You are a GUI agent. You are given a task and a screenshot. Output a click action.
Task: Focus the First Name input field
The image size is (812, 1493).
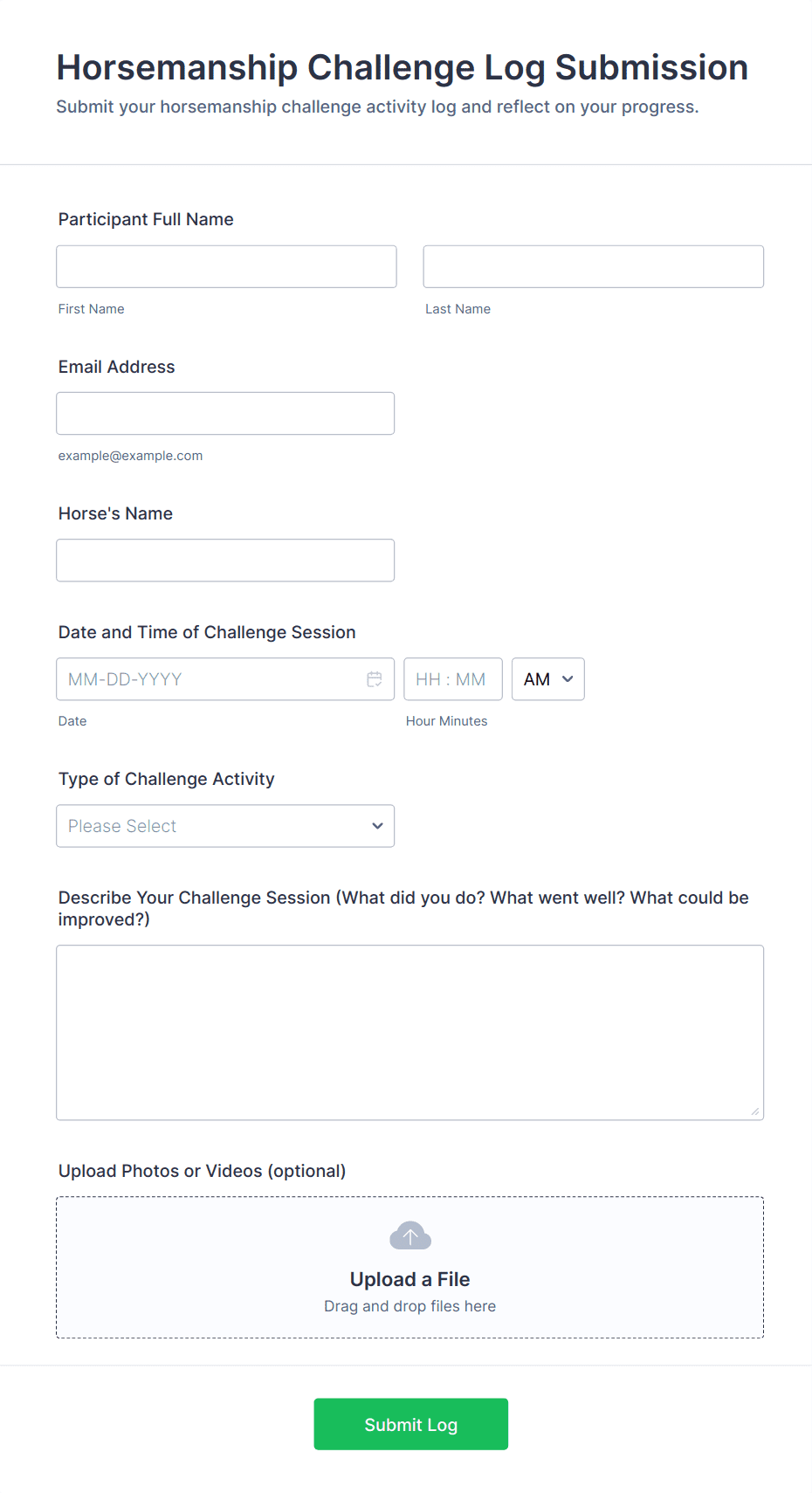pyautogui.click(x=226, y=266)
